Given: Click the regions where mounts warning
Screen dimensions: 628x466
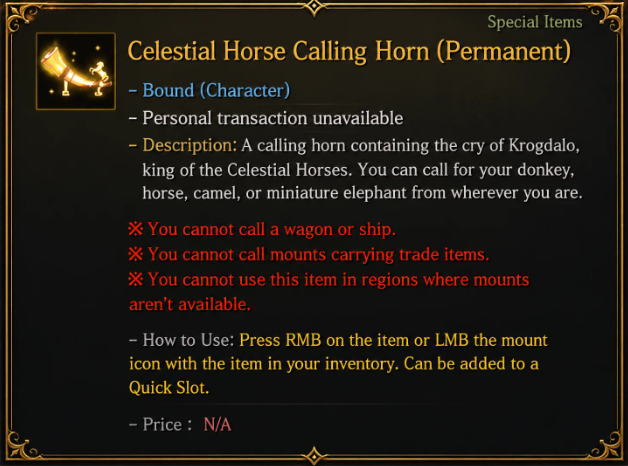Looking at the screenshot, I should click(329, 291).
